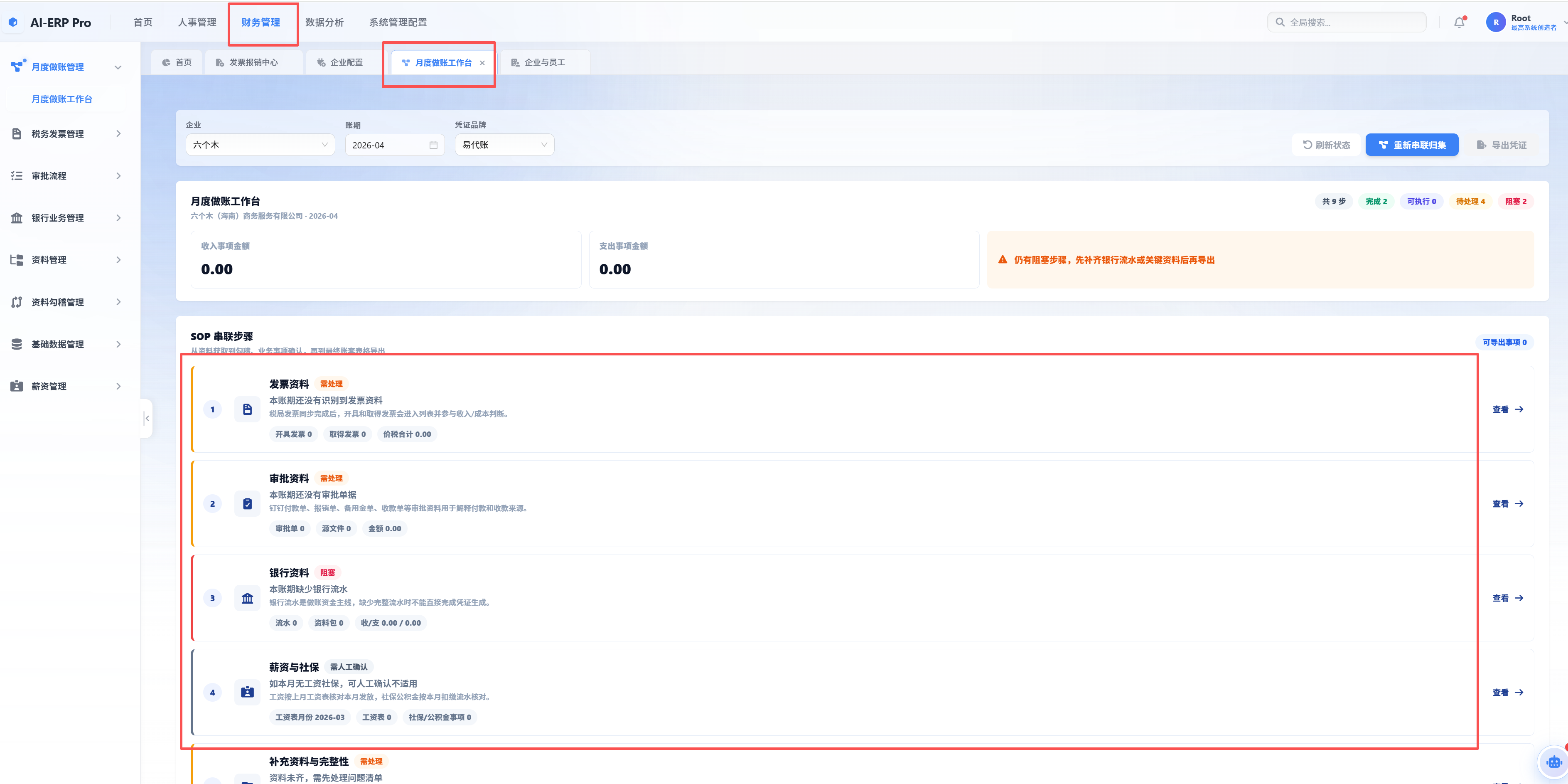Click the calendar icon in the 账期 field
Viewport: 1568px width, 784px height.
coord(433,145)
